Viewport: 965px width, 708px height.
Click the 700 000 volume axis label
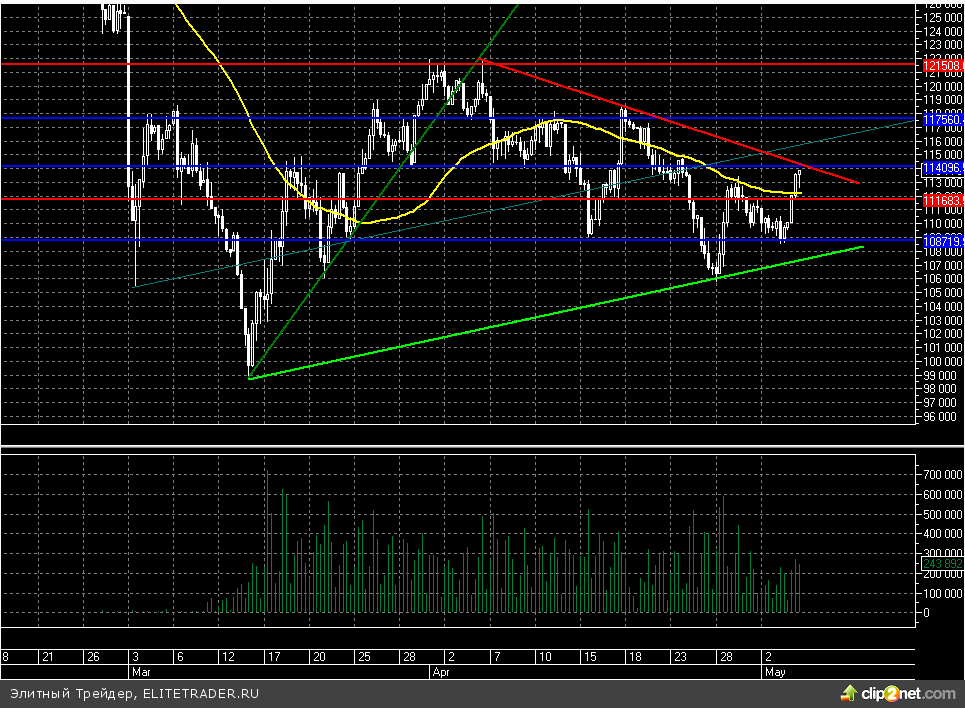click(x=942, y=475)
